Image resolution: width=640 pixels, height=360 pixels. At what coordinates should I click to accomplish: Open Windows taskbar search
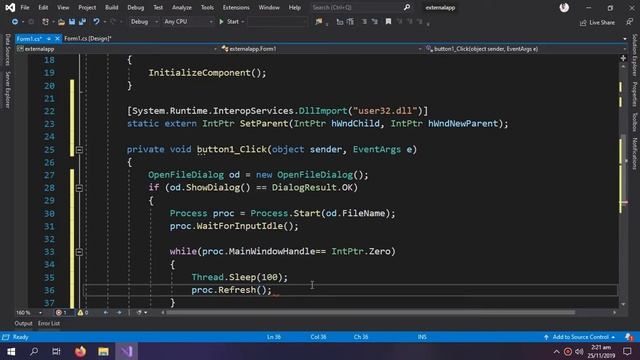pos(34,351)
